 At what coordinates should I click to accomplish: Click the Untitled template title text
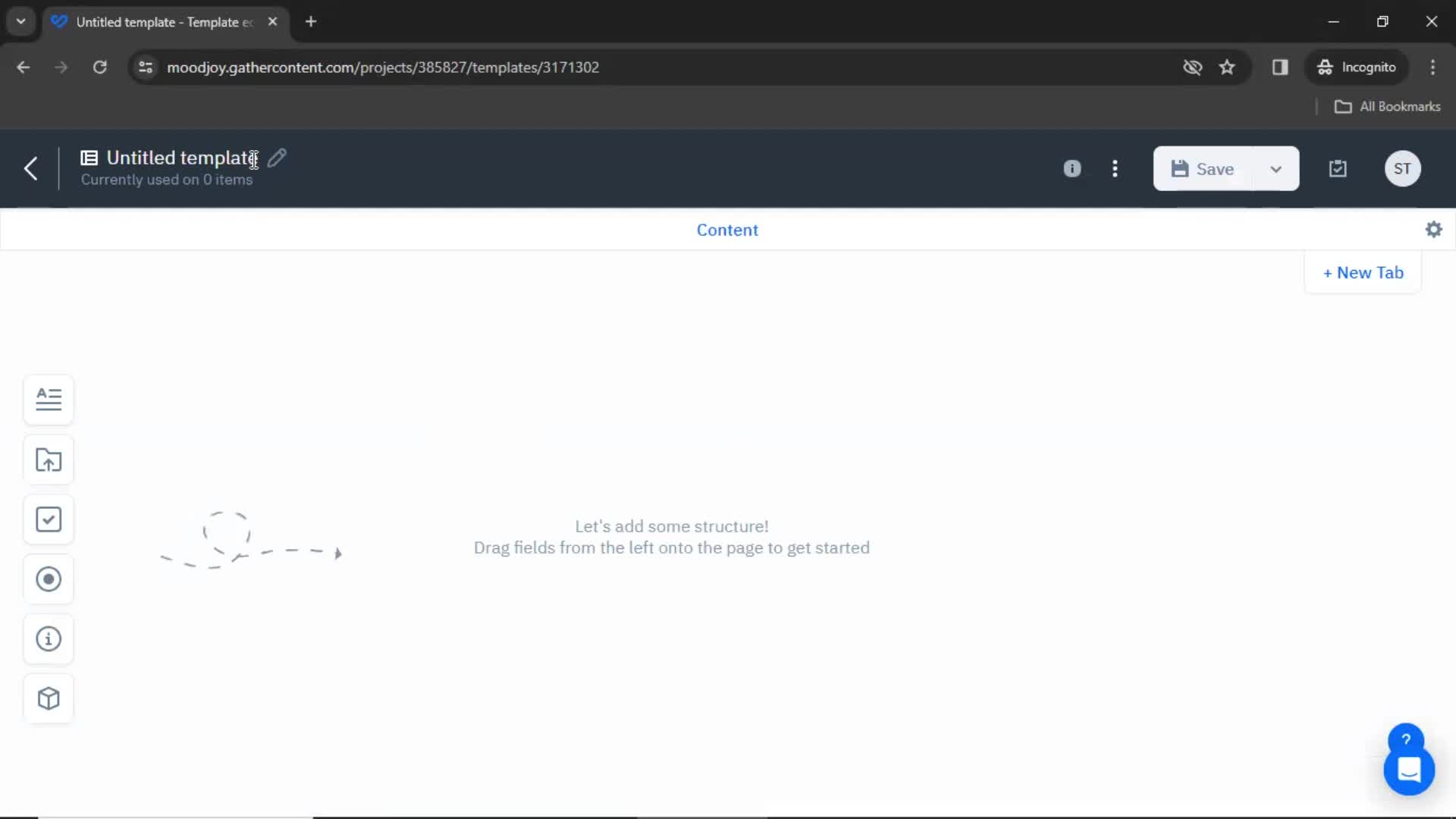[x=181, y=158]
